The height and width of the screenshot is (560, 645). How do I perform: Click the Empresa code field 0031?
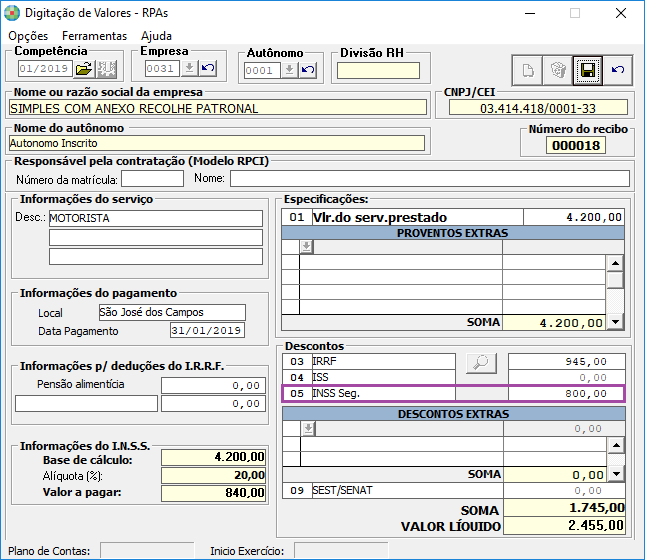(x=162, y=68)
